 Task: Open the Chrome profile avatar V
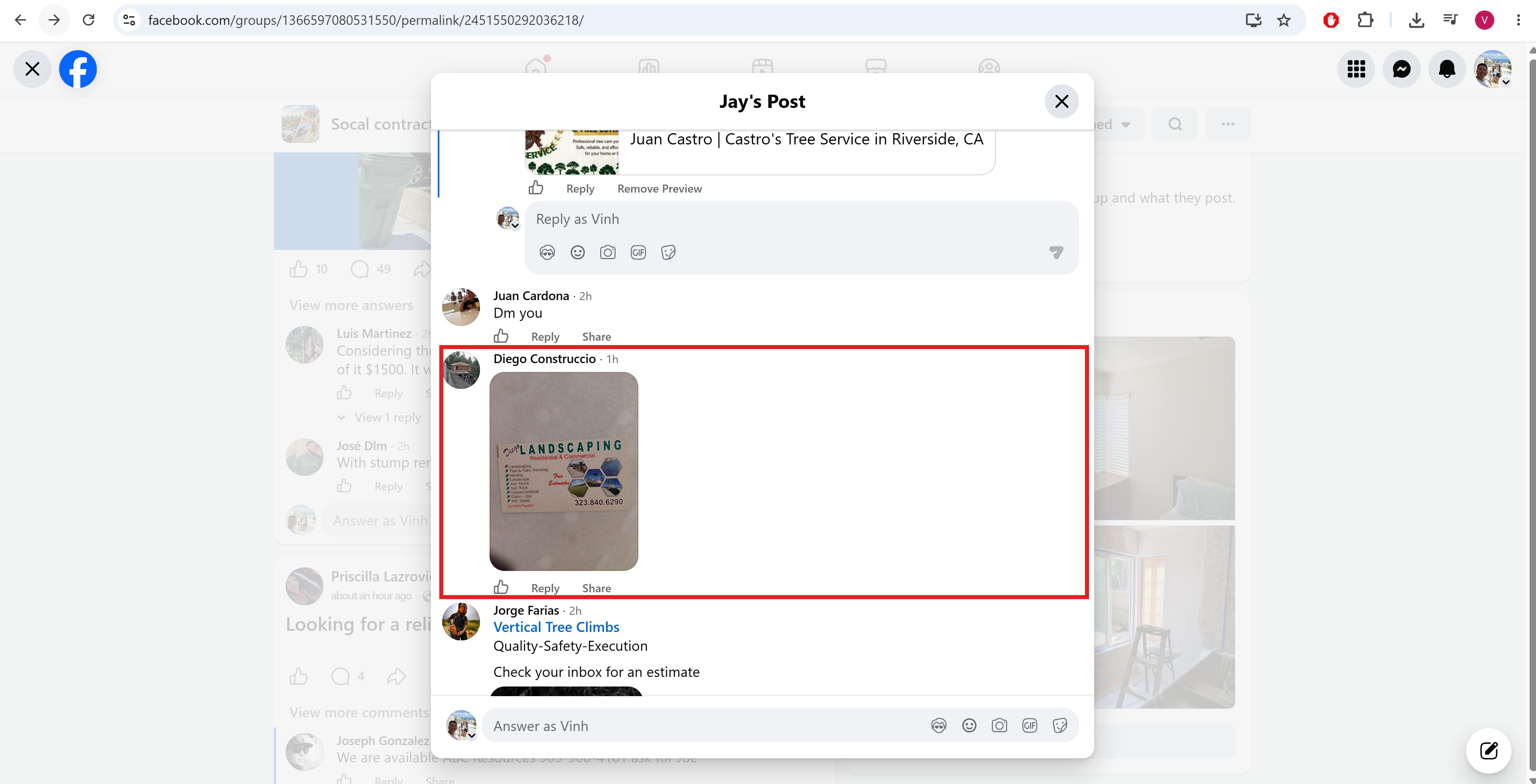(x=1484, y=20)
